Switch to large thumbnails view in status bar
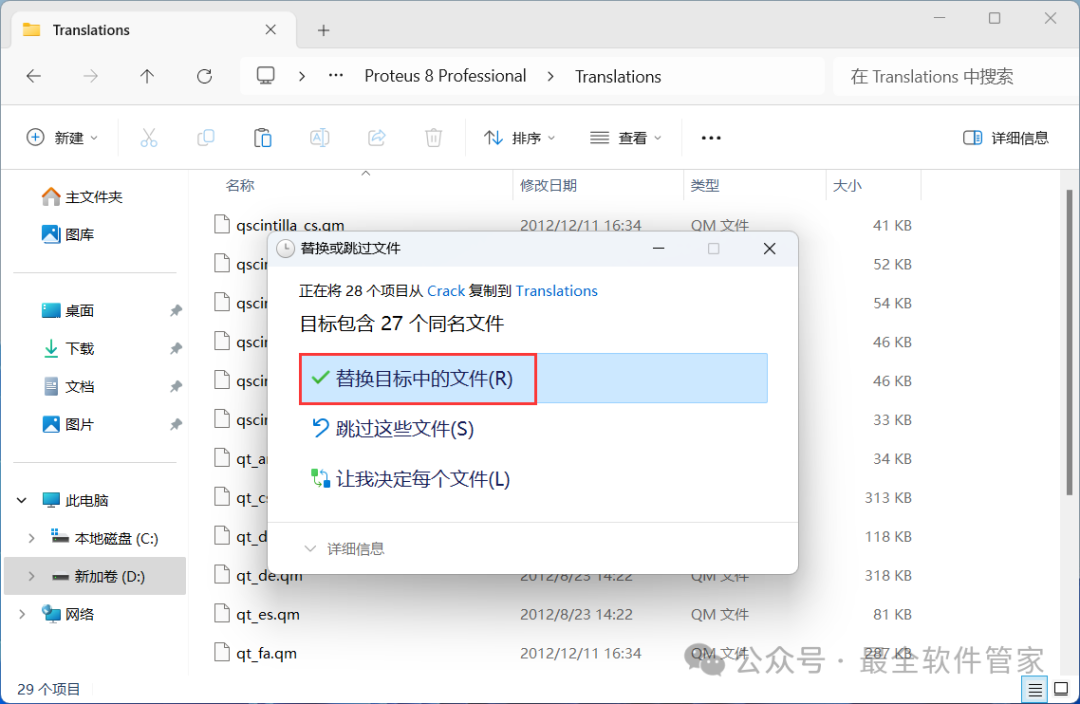 click(x=1061, y=689)
